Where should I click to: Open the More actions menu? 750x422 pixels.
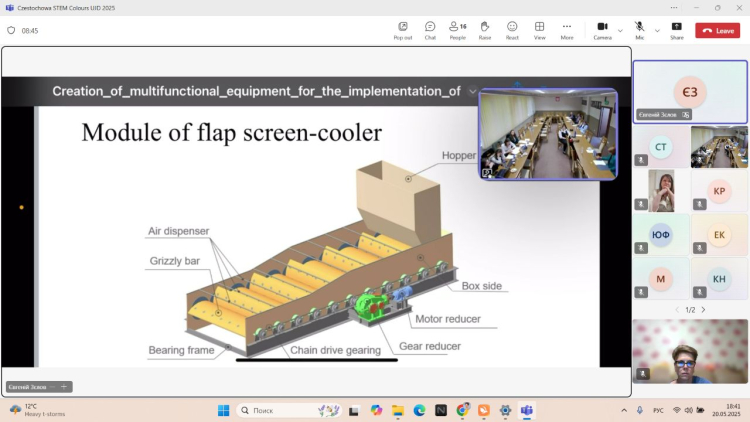[567, 30]
